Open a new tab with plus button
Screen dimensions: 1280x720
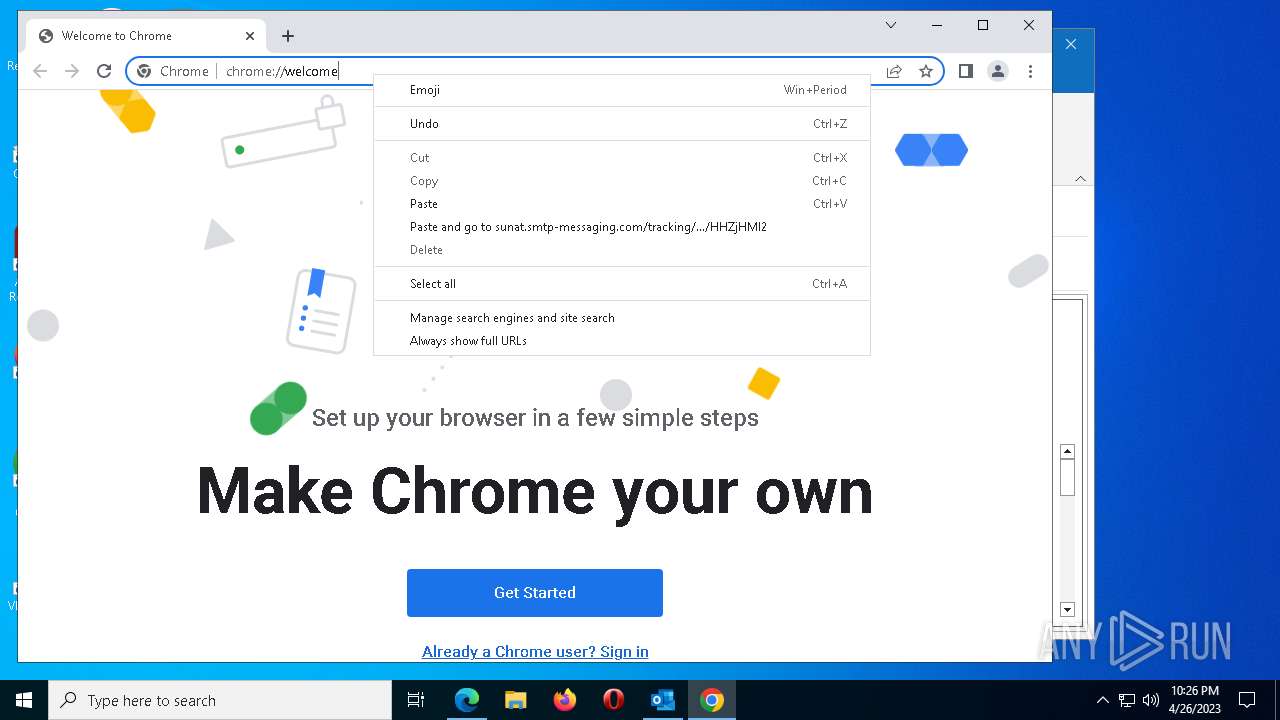288,36
